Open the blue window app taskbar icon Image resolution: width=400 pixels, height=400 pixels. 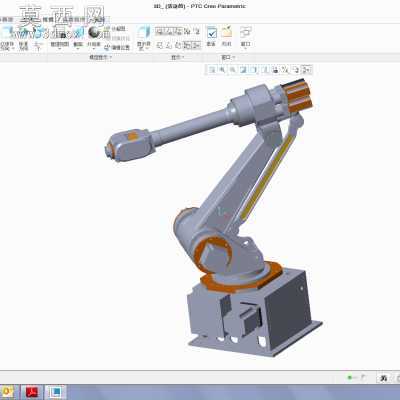point(55,392)
